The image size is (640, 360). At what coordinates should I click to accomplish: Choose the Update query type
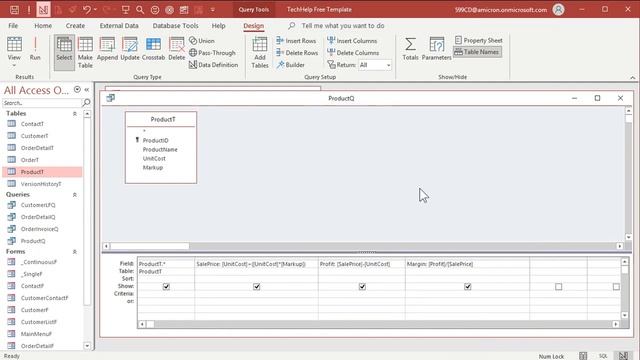tap(130, 49)
